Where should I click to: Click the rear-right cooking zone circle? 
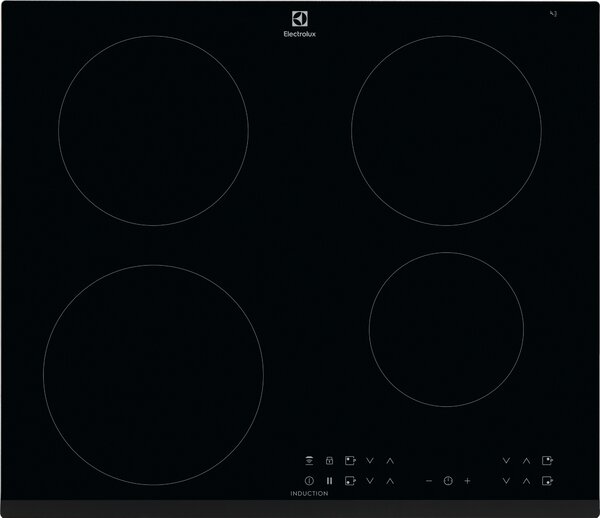(x=446, y=130)
